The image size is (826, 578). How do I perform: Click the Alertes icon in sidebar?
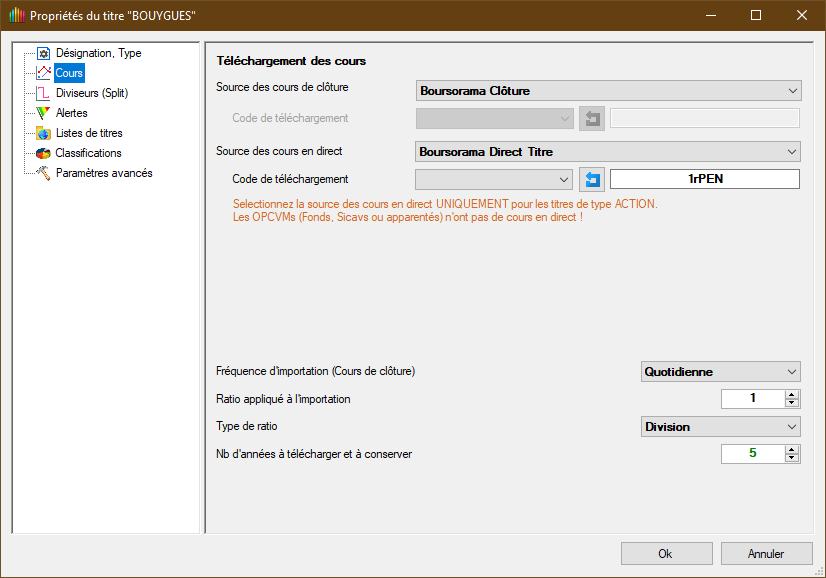43,113
